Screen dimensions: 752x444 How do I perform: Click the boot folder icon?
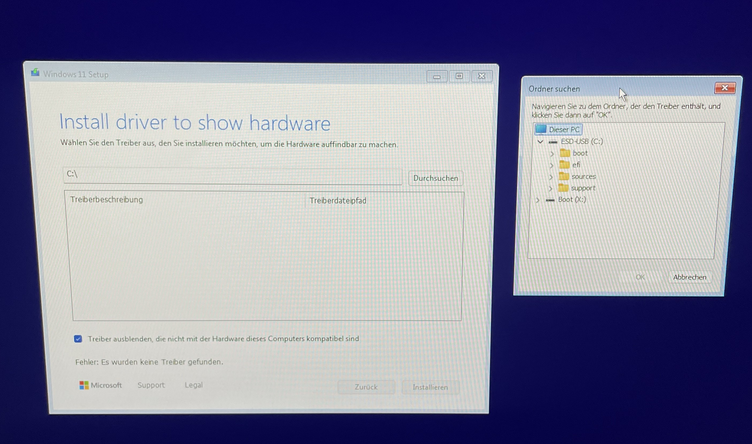click(565, 153)
